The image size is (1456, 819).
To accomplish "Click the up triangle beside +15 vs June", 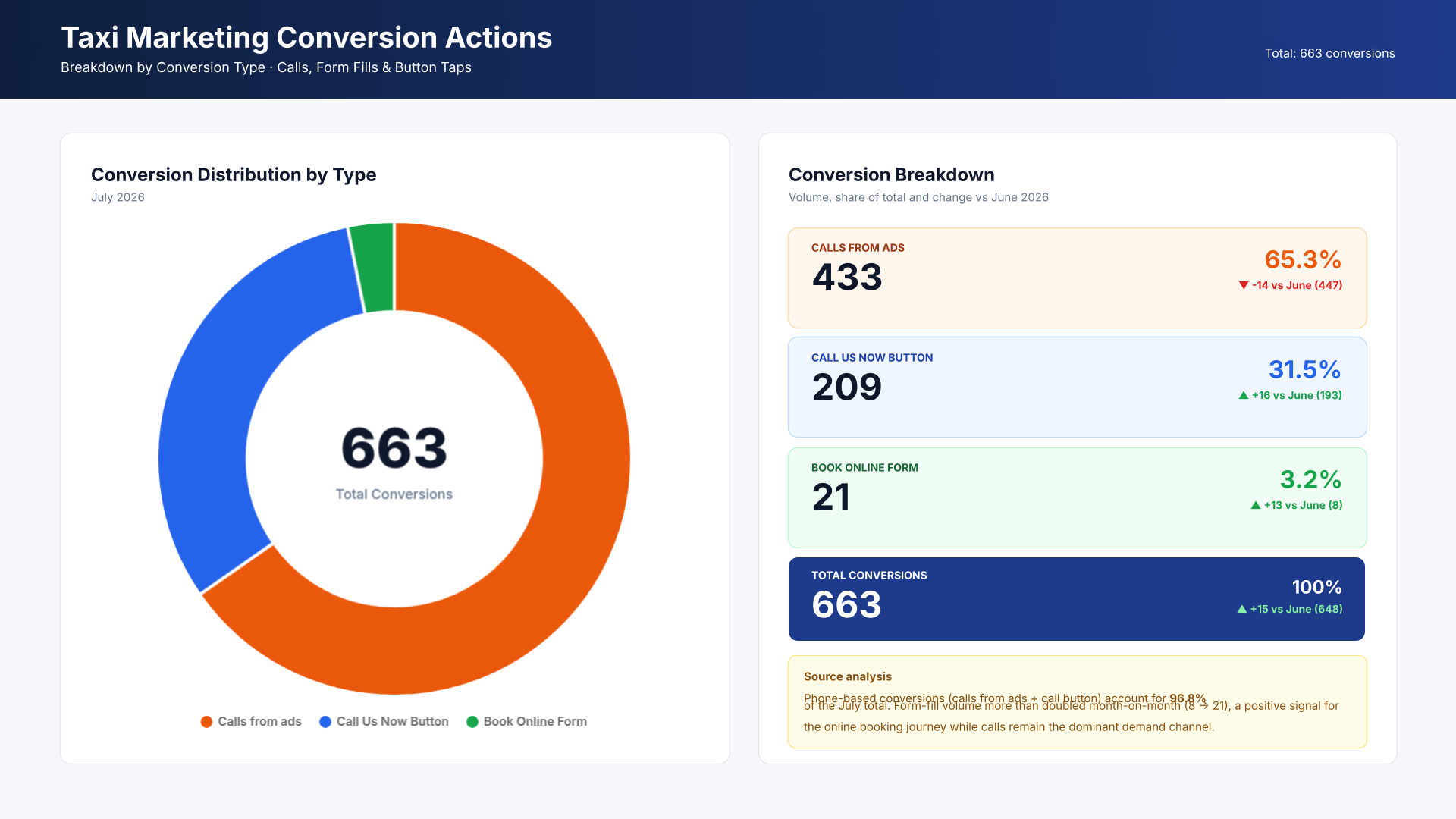I will (1242, 609).
